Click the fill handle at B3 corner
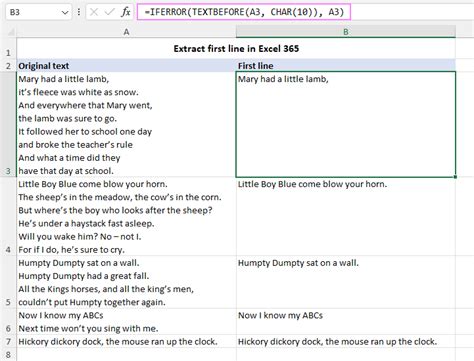The image size is (474, 361). 455,177
